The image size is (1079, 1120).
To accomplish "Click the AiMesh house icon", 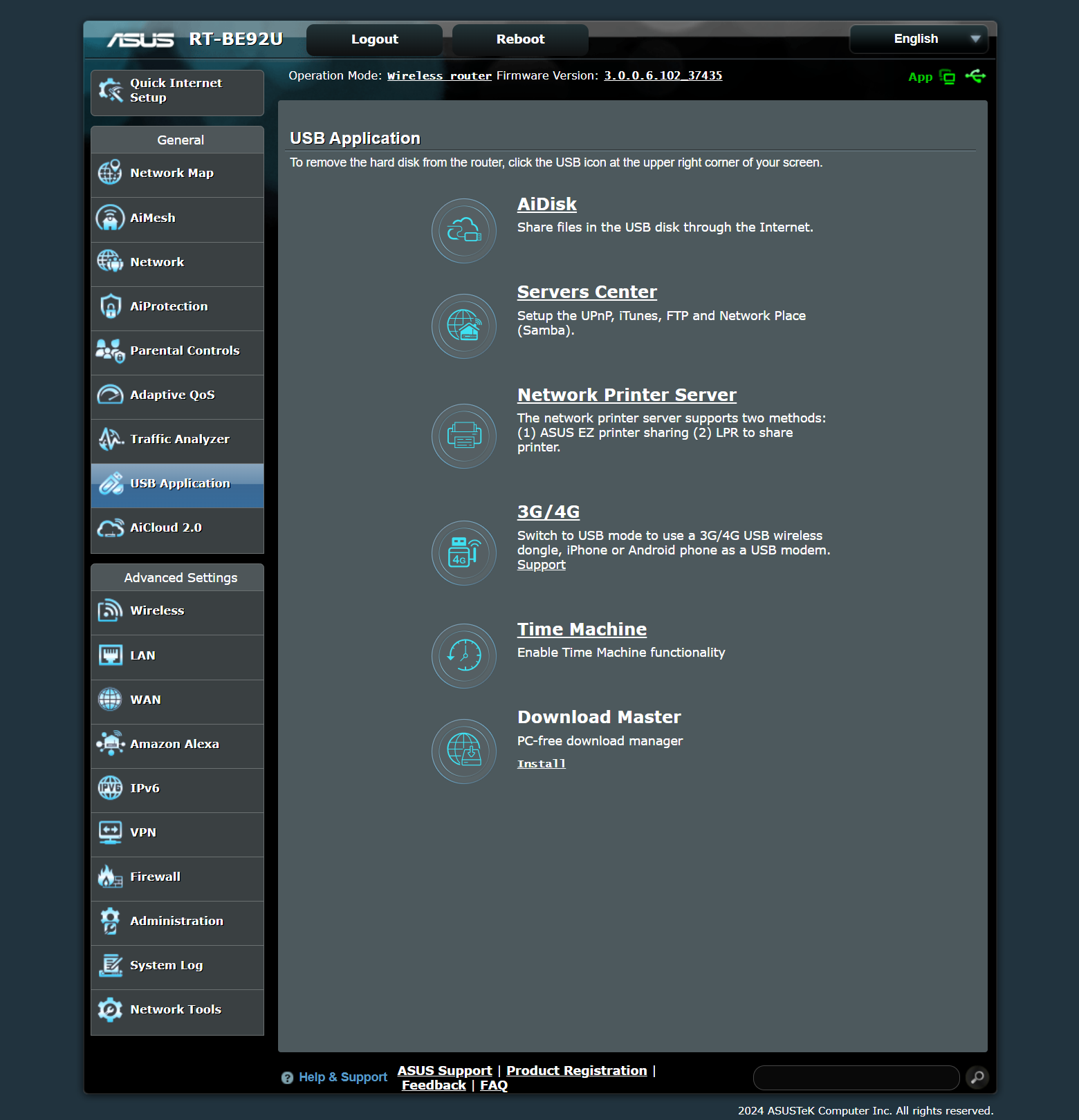I will tap(110, 218).
